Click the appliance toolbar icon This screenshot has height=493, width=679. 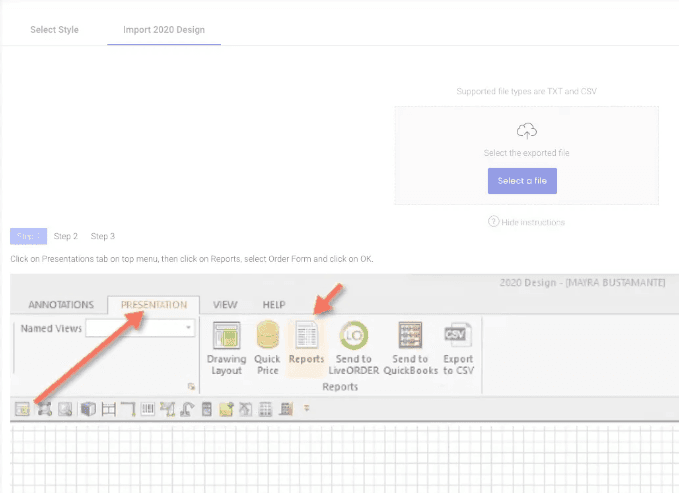(x=207, y=409)
